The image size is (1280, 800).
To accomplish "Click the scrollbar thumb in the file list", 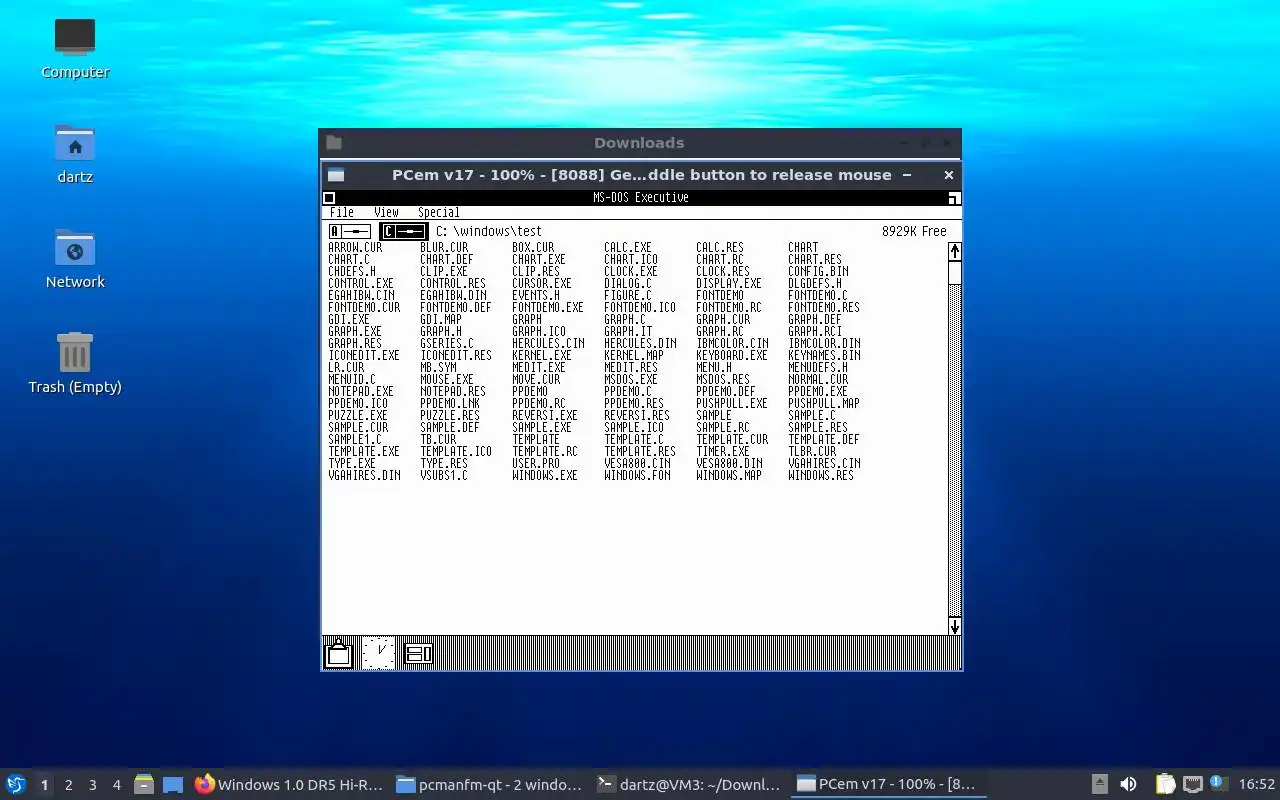I will coord(955,273).
